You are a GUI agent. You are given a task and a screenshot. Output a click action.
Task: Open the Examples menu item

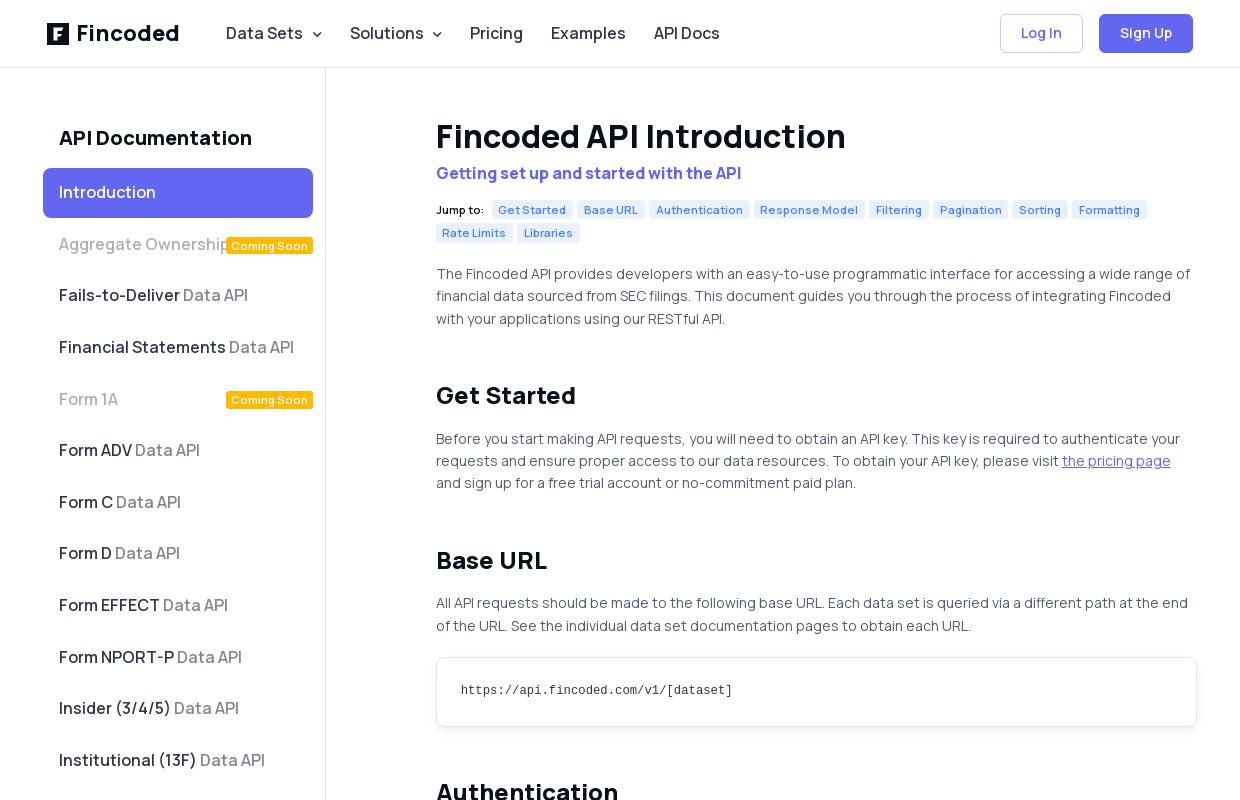tap(588, 33)
